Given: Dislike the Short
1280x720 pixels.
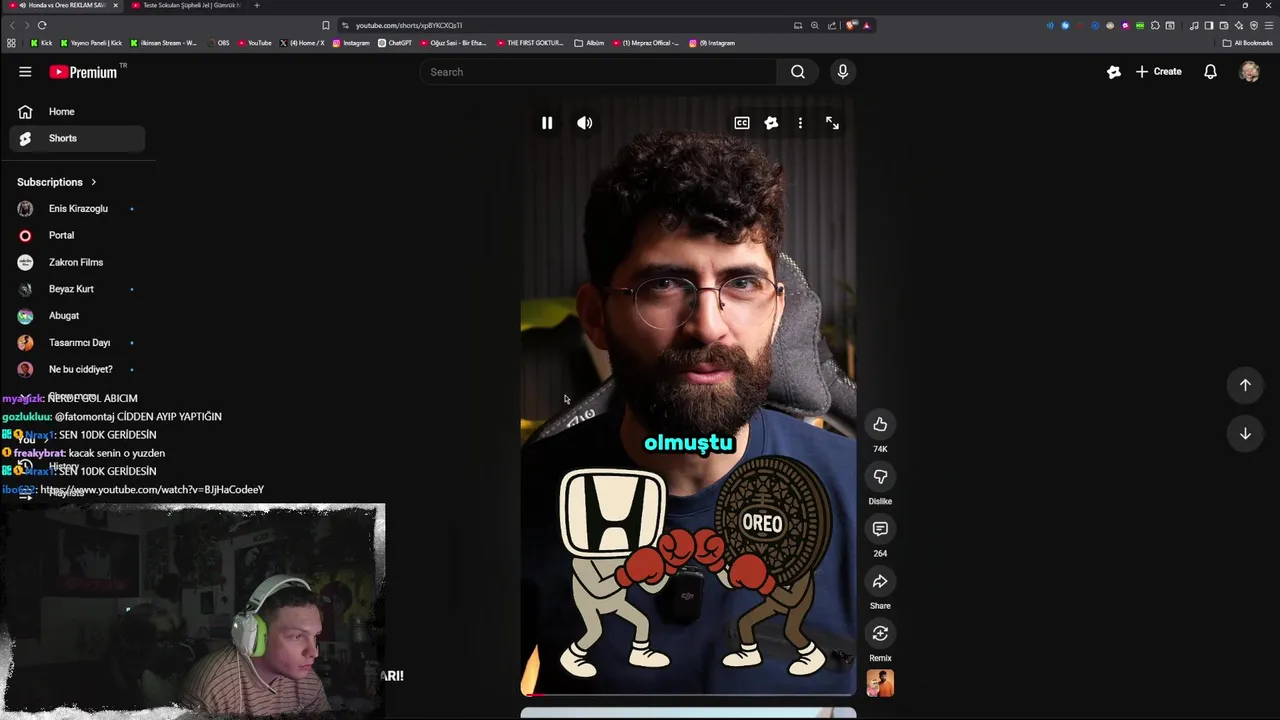Looking at the screenshot, I should [880, 476].
